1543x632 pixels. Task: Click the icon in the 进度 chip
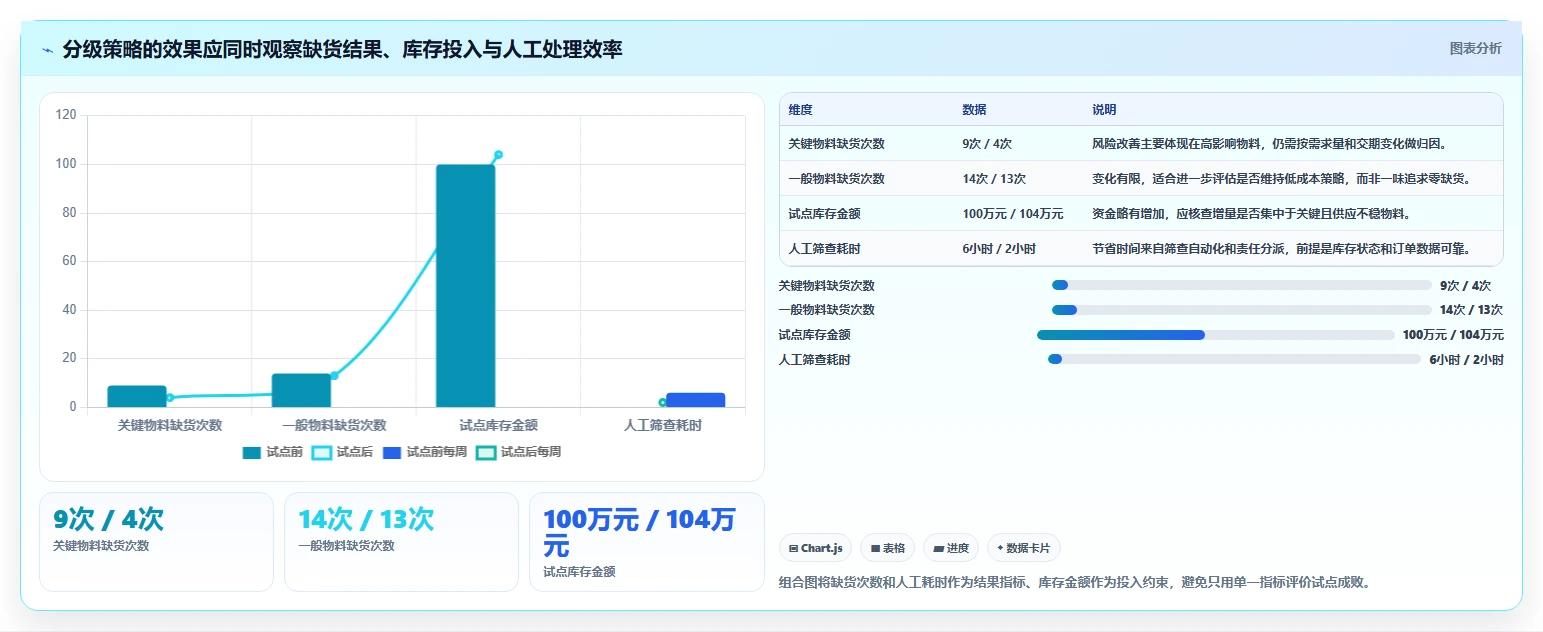click(x=938, y=549)
